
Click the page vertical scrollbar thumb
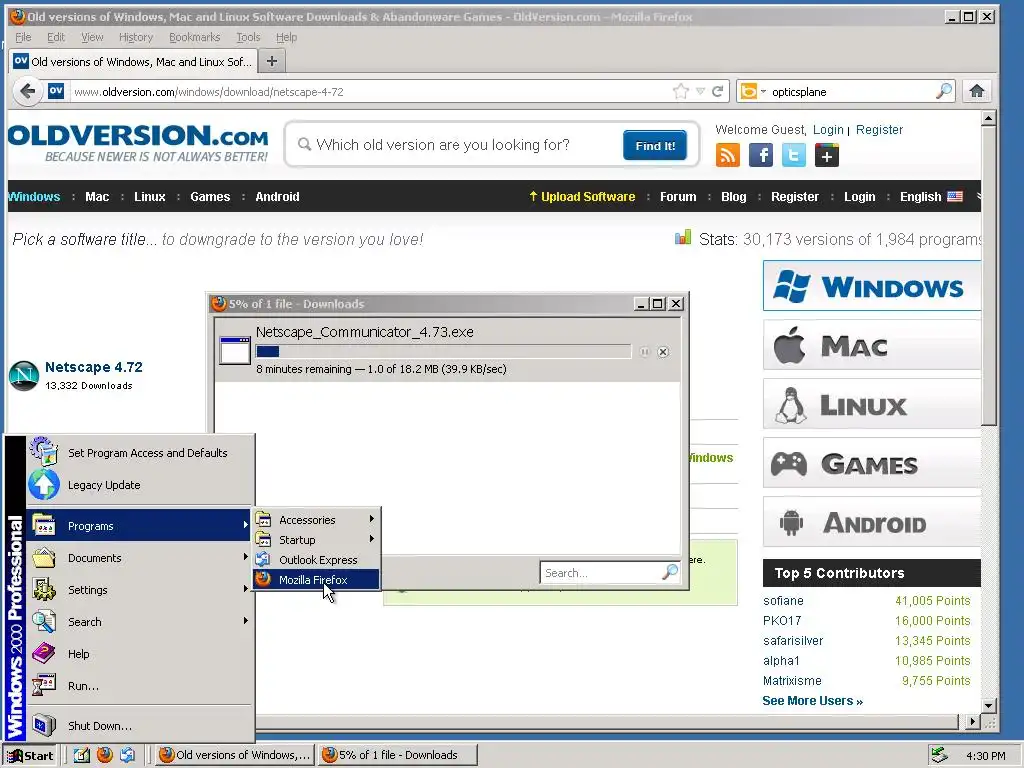point(989,276)
